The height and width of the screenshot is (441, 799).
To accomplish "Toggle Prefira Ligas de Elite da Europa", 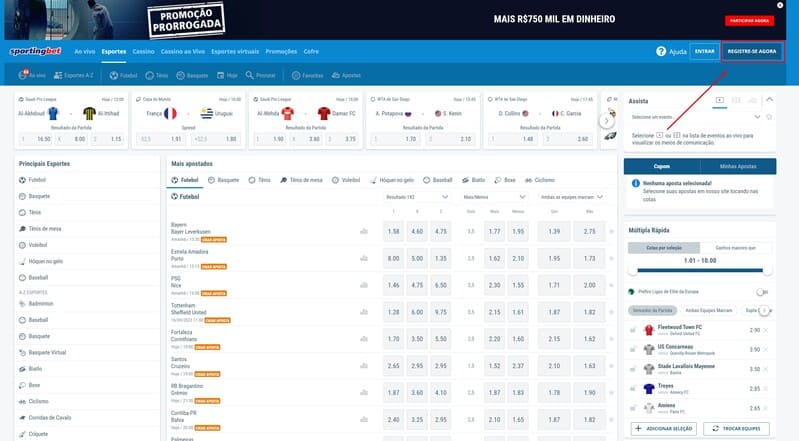I will click(x=762, y=292).
